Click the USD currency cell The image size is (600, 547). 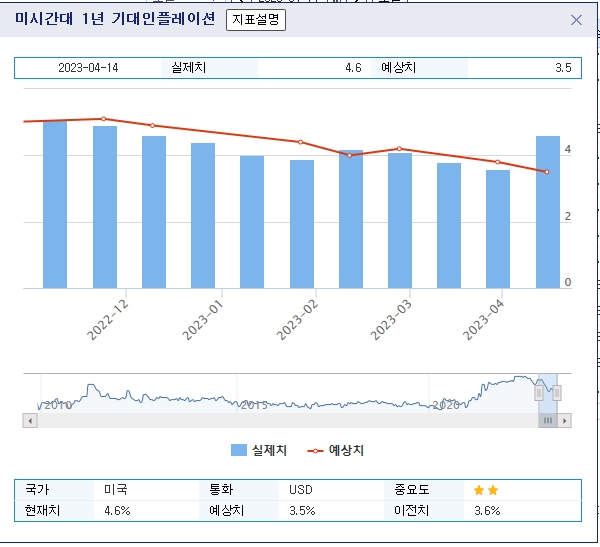301,490
